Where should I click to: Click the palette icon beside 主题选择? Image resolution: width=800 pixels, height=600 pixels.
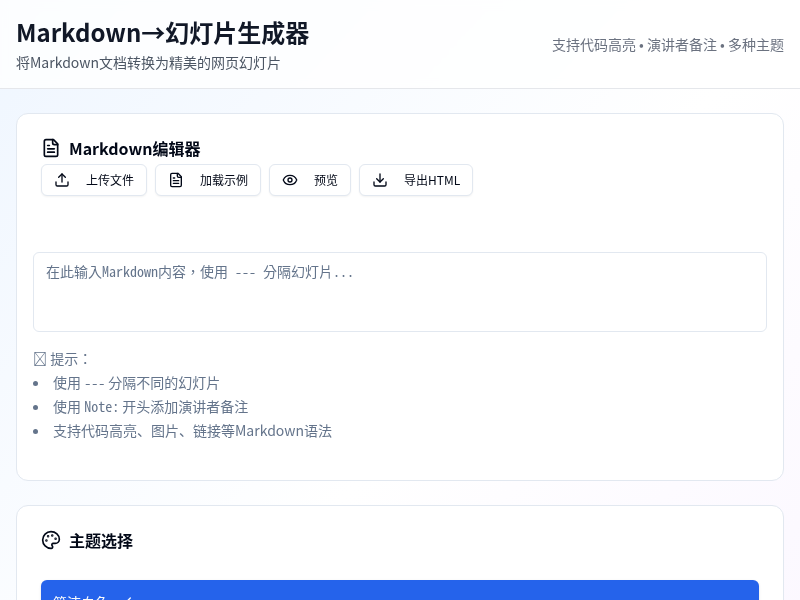click(x=51, y=540)
